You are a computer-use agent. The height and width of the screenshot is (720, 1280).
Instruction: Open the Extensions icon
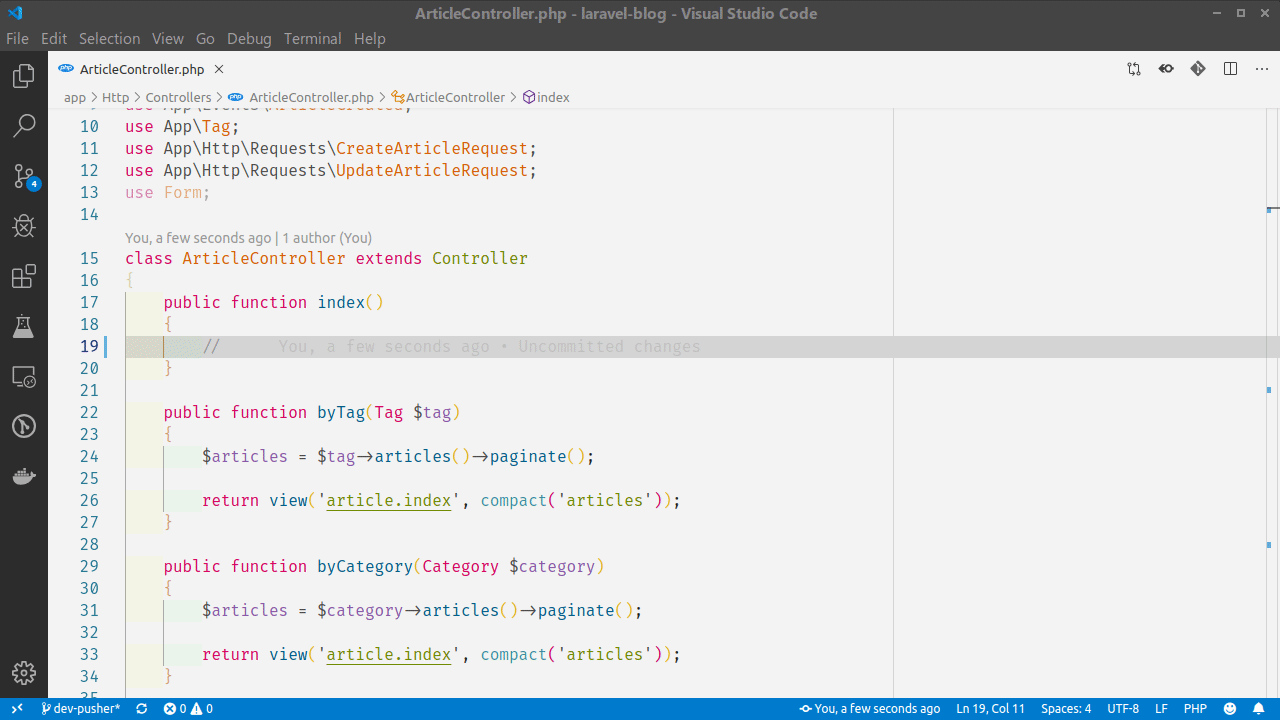[x=23, y=276]
